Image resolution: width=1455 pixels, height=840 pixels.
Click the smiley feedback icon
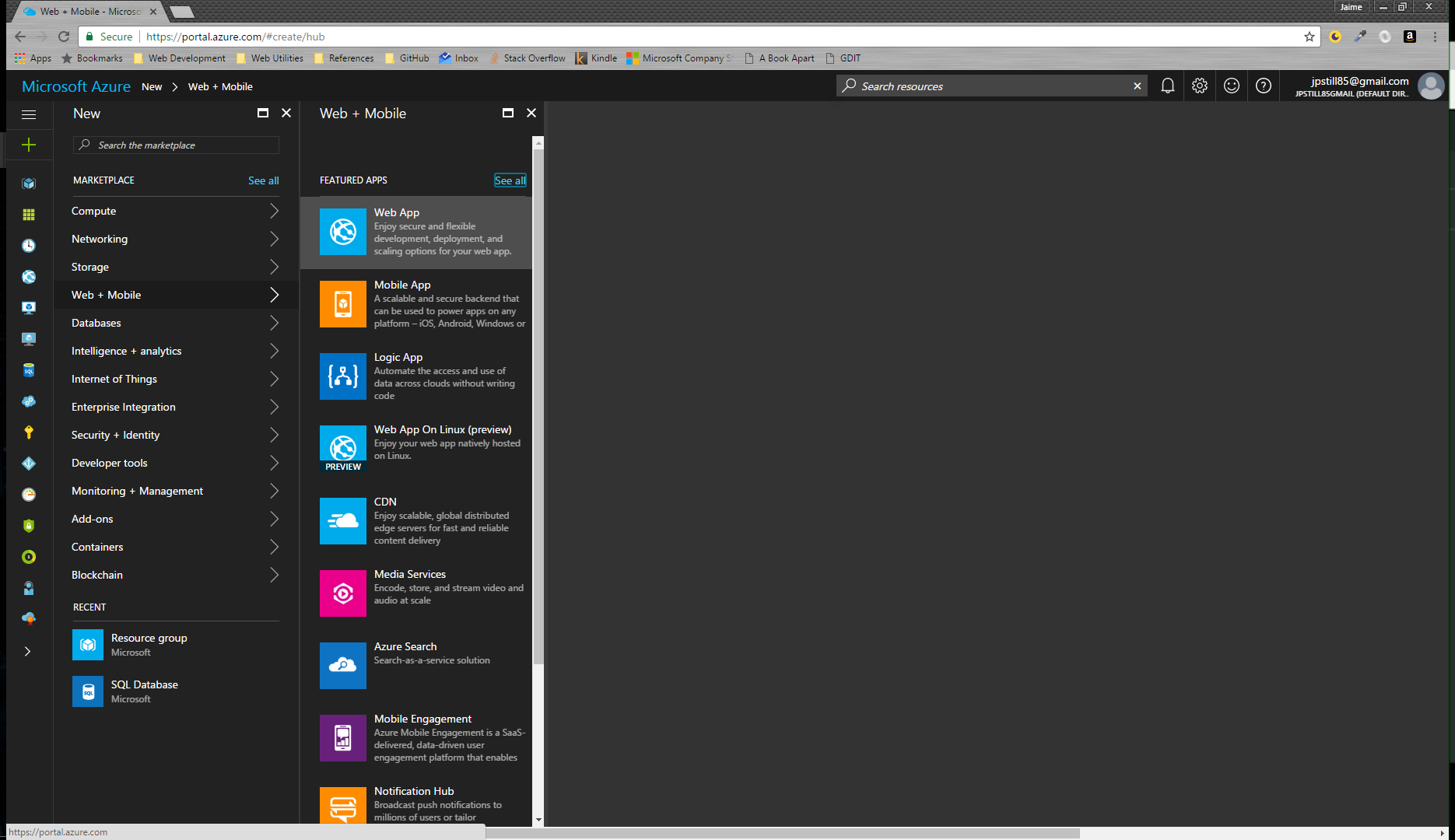1231,86
